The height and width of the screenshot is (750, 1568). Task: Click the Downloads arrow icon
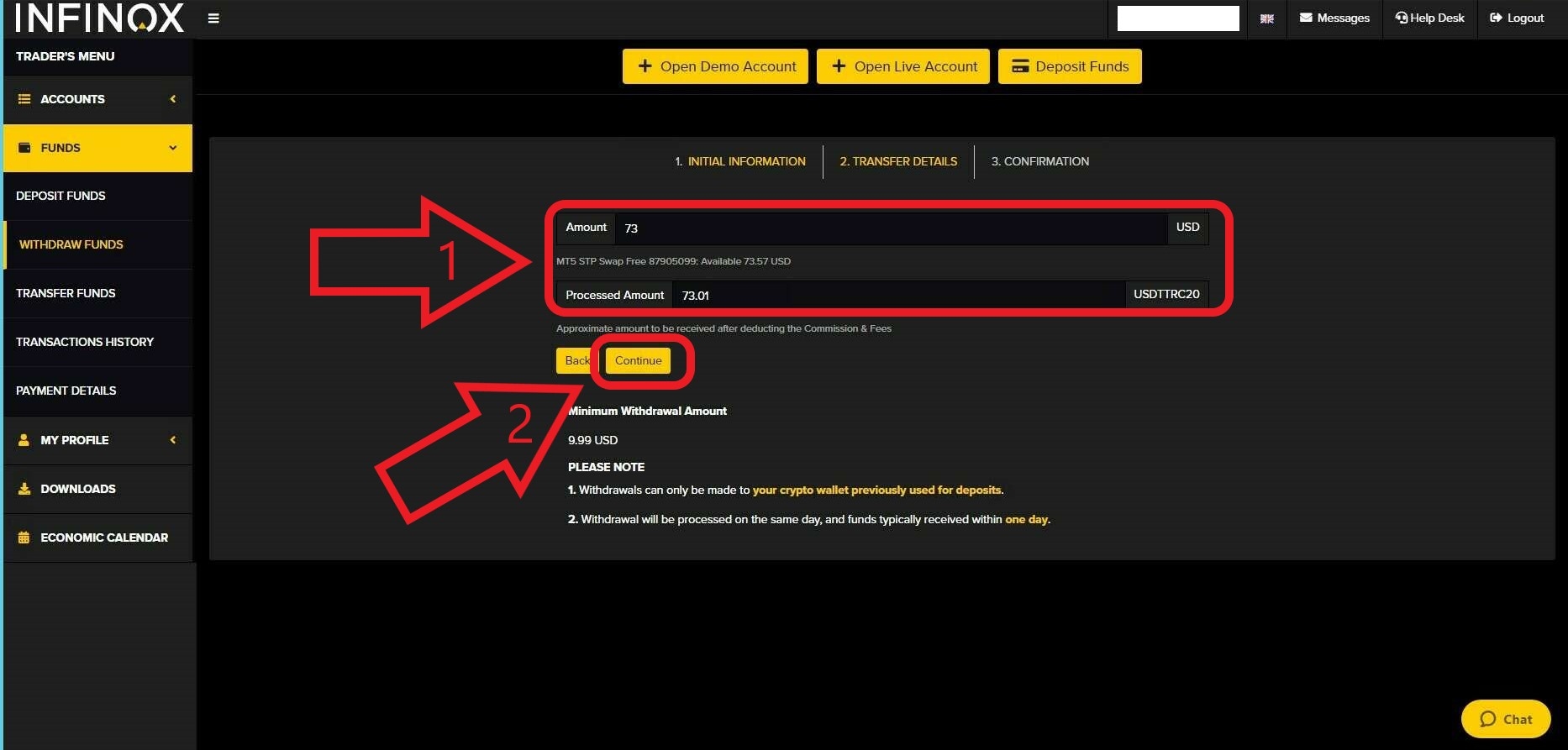pos(24,489)
